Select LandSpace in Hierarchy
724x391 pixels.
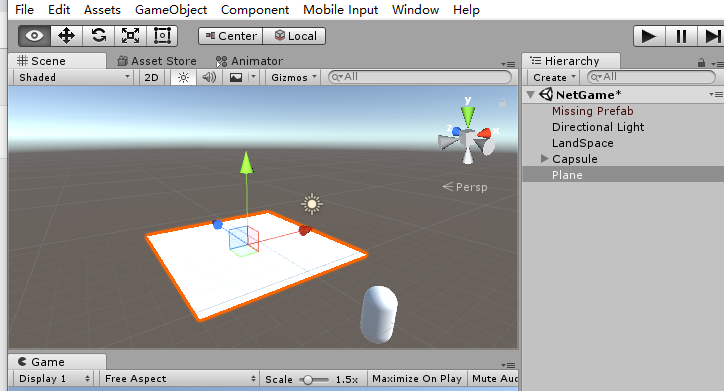tap(583, 143)
